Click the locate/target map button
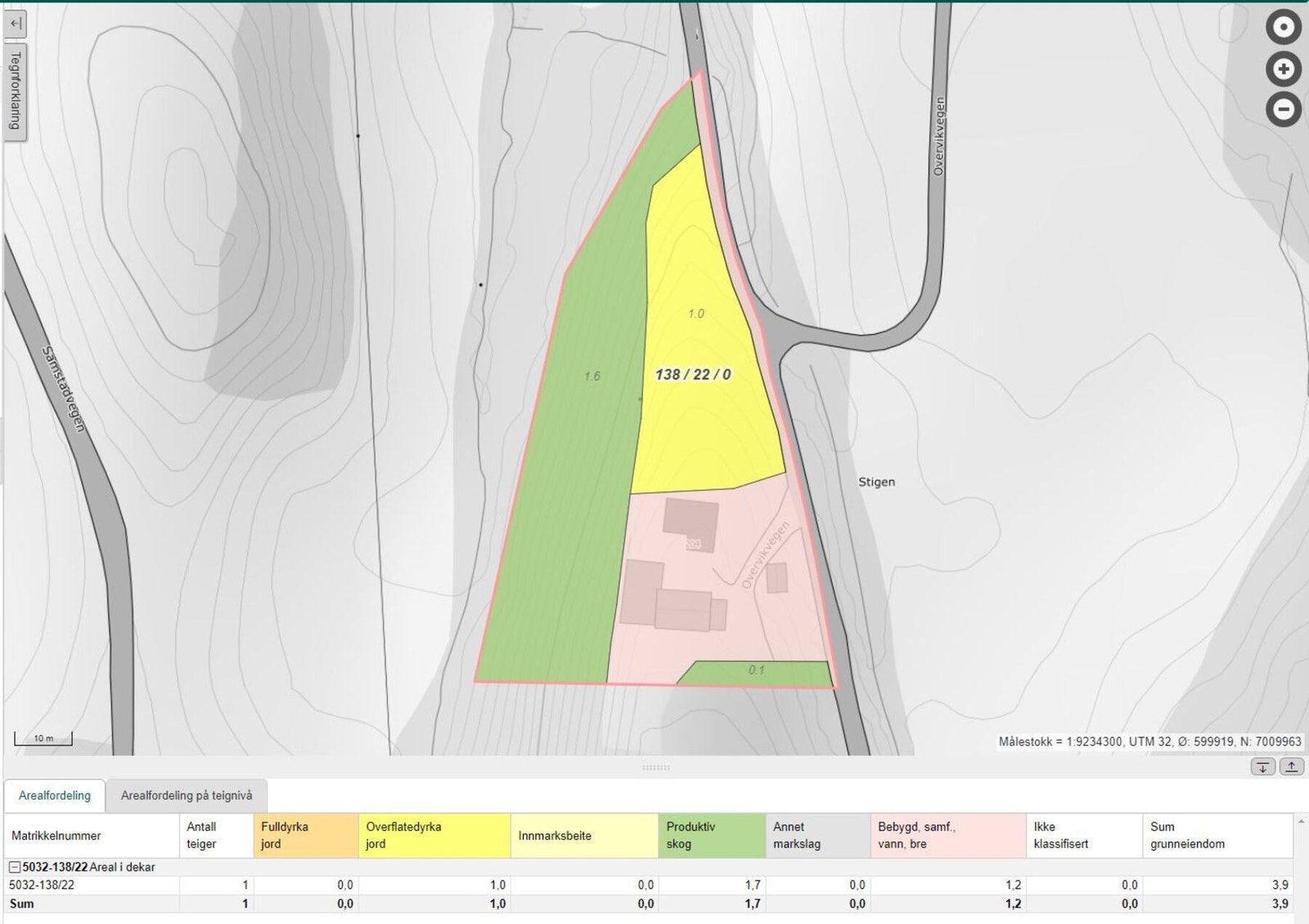 tap(1283, 28)
